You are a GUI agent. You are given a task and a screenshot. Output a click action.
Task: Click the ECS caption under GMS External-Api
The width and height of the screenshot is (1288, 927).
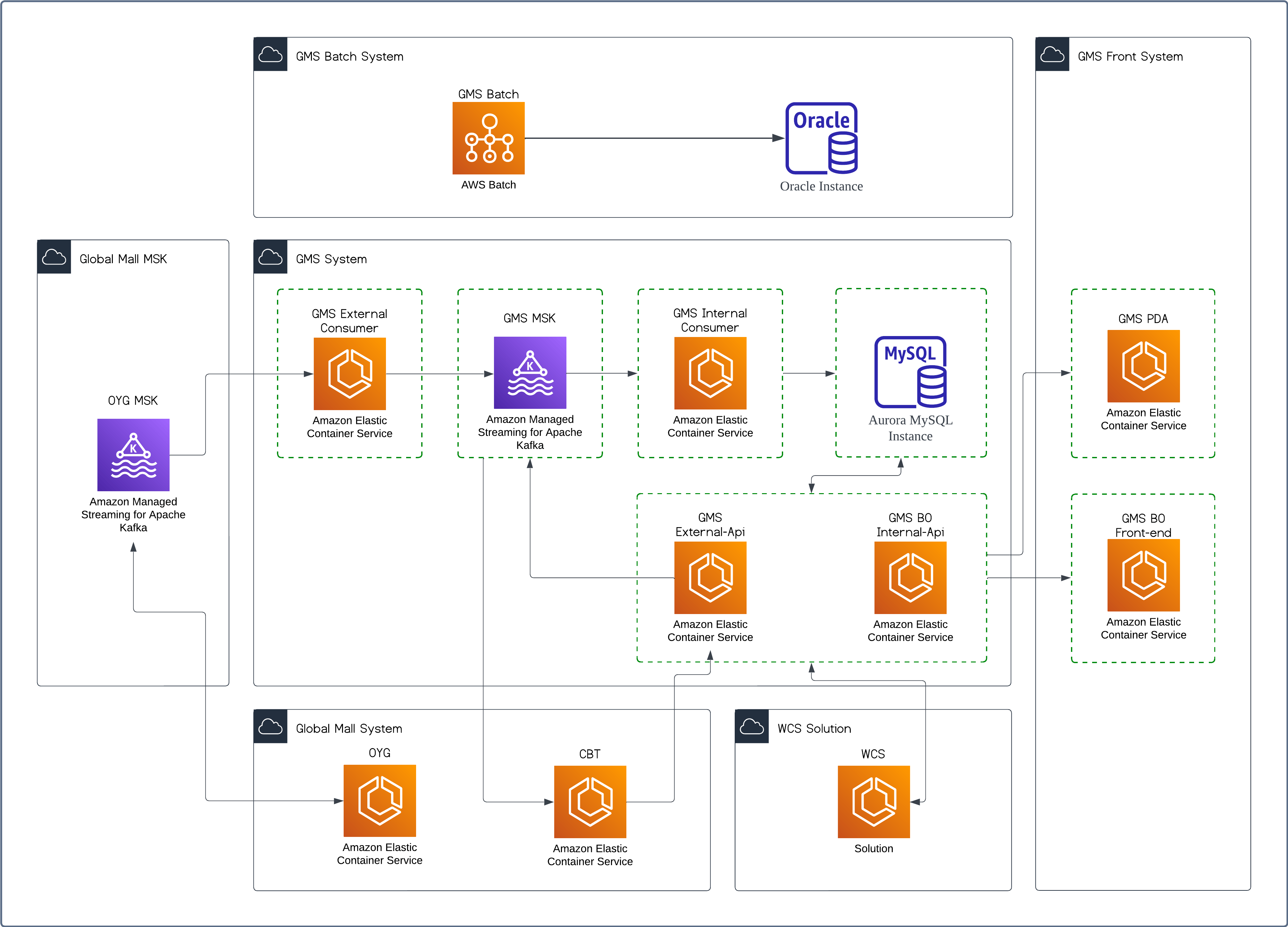(x=710, y=631)
